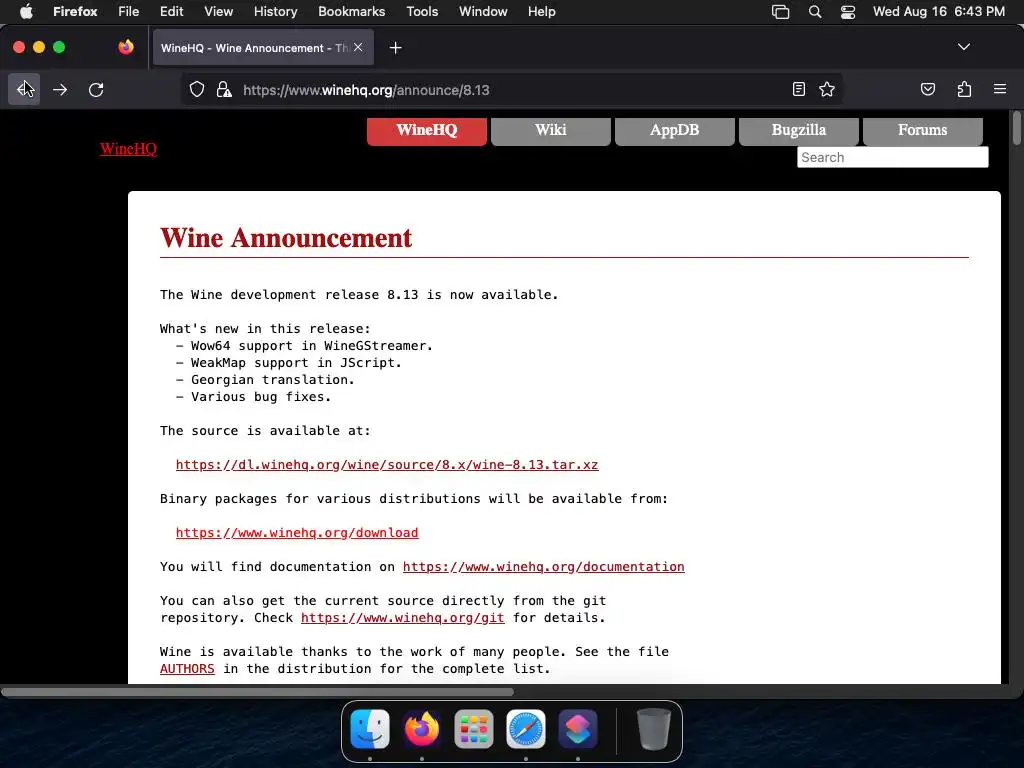Open Finder from the Dock

(370, 729)
